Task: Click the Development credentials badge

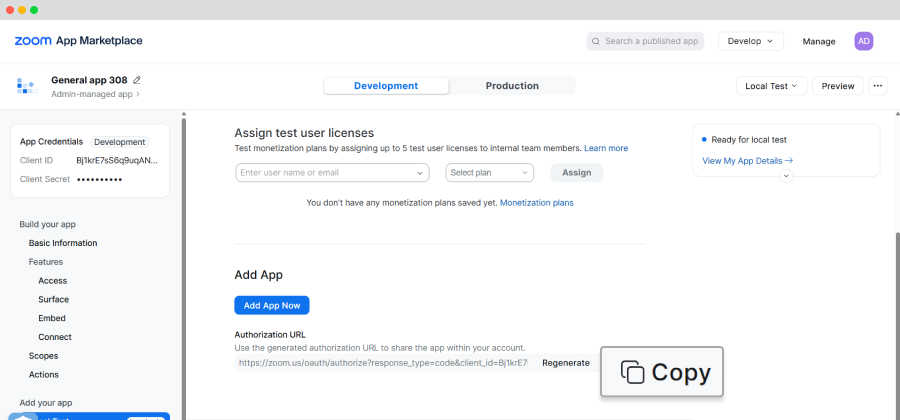Action: pos(119,142)
